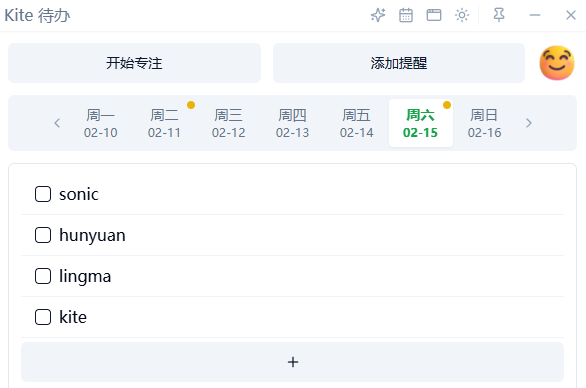Select the 周日 02-16 tab
This screenshot has width=586, height=388.
click(x=484, y=123)
